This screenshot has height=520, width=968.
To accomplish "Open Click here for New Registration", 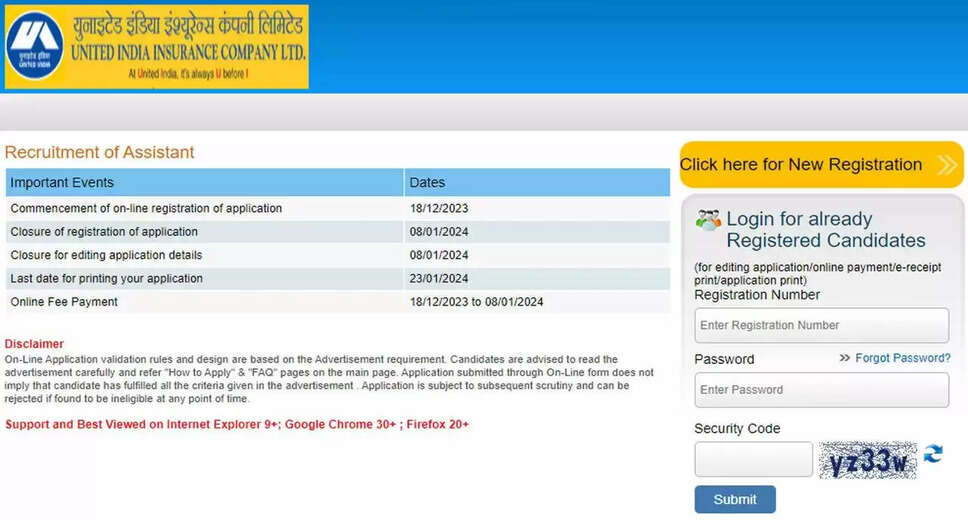I will tap(821, 165).
